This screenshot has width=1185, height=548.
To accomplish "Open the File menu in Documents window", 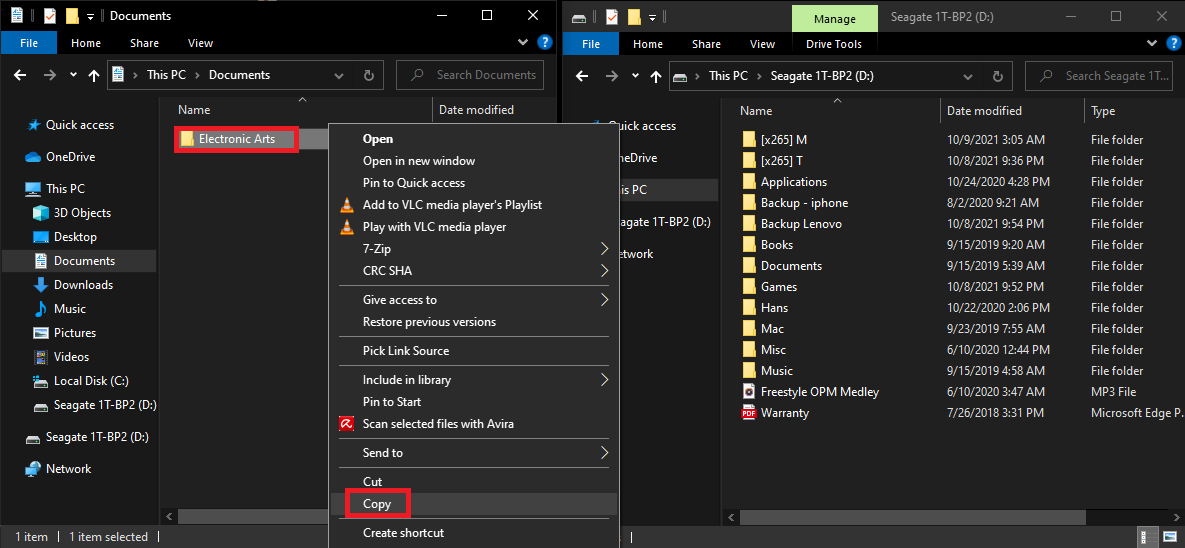I will [29, 43].
